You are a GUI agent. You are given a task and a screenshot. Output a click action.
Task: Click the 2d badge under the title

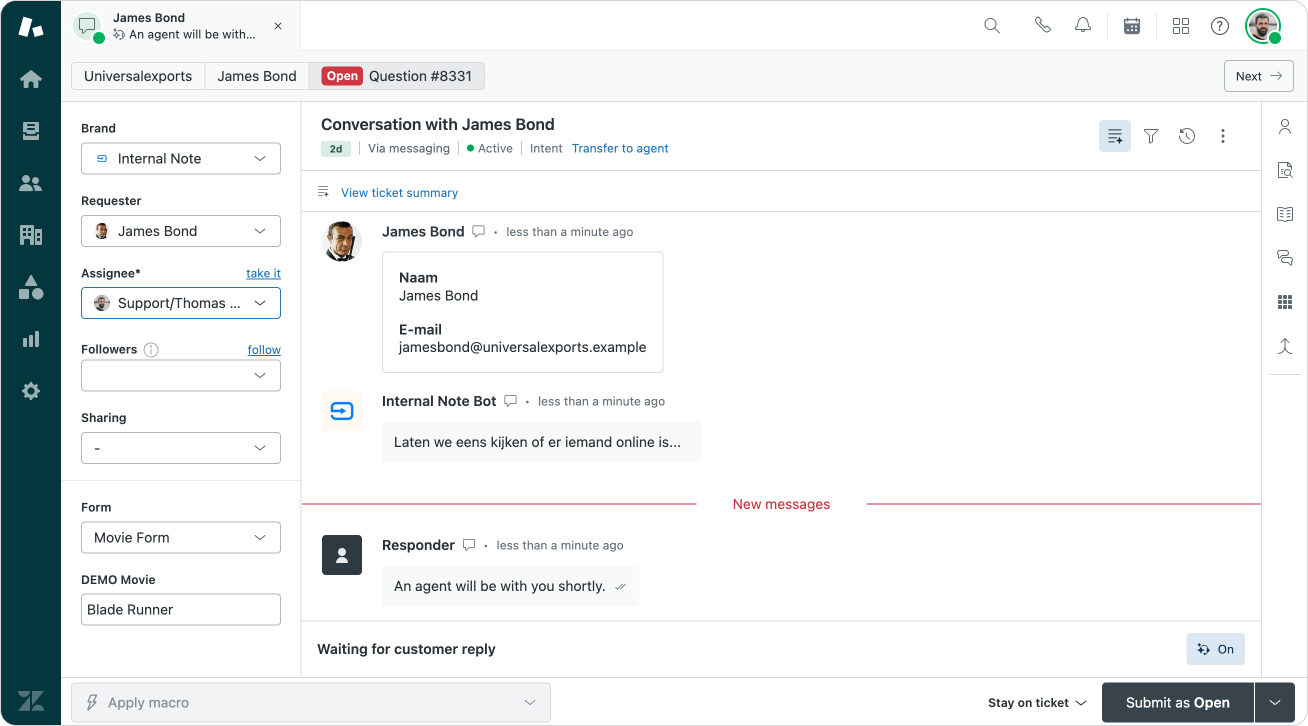pos(336,149)
